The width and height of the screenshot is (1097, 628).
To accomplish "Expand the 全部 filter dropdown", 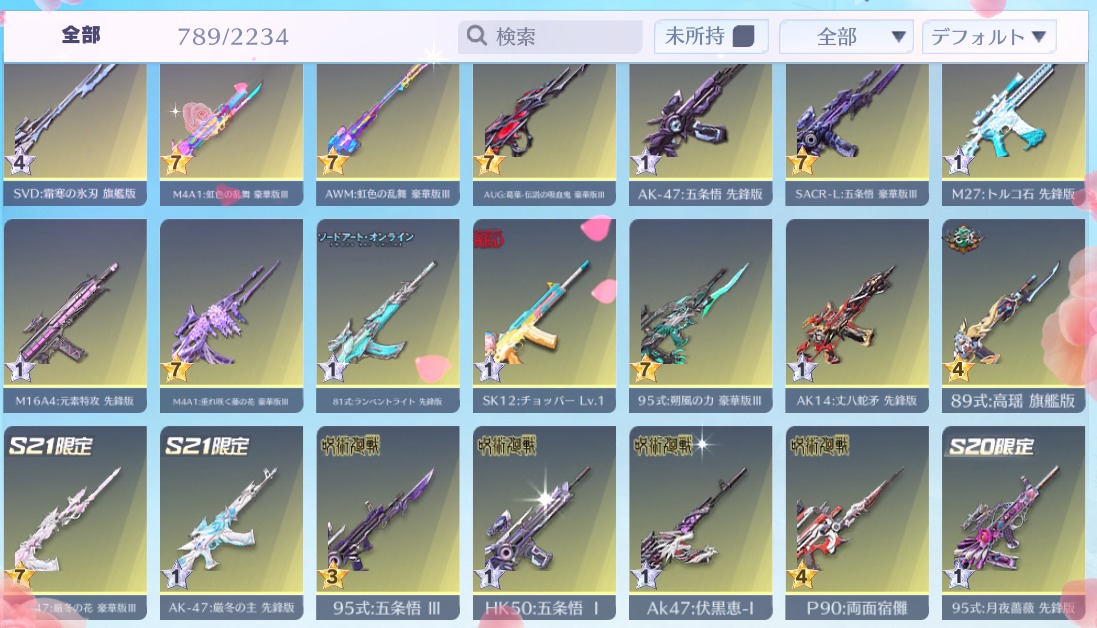I will point(846,36).
